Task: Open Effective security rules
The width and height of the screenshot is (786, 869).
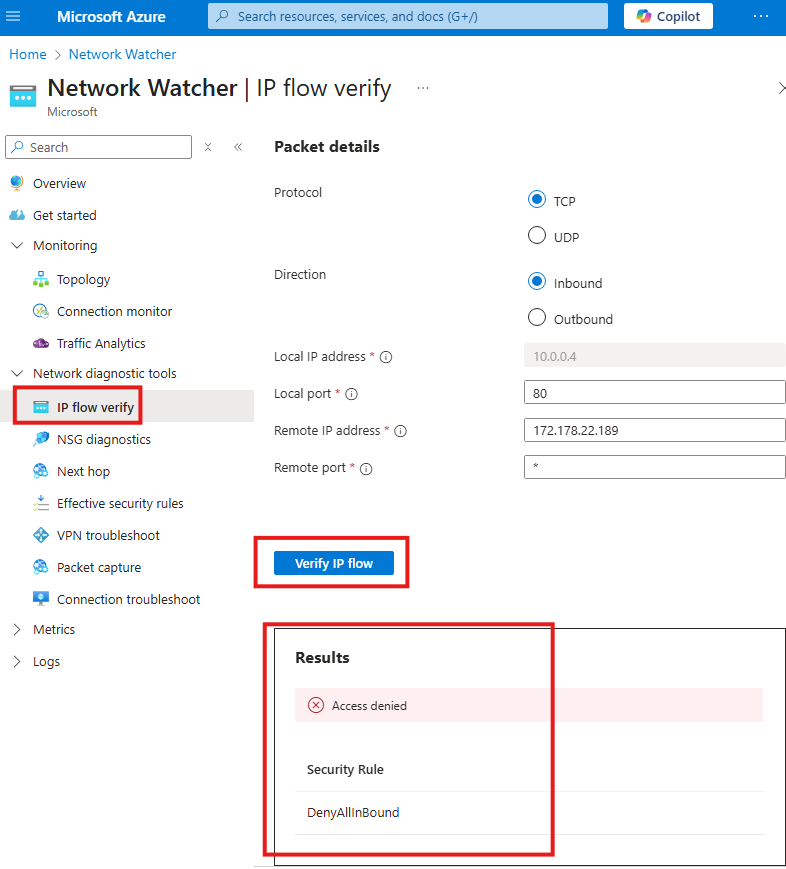Action: (120, 503)
